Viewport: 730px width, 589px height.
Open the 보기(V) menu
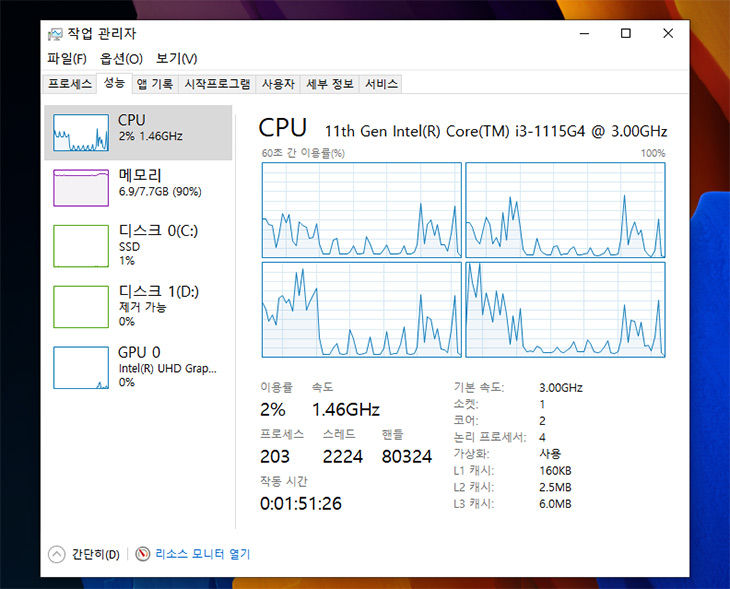[x=176, y=59]
